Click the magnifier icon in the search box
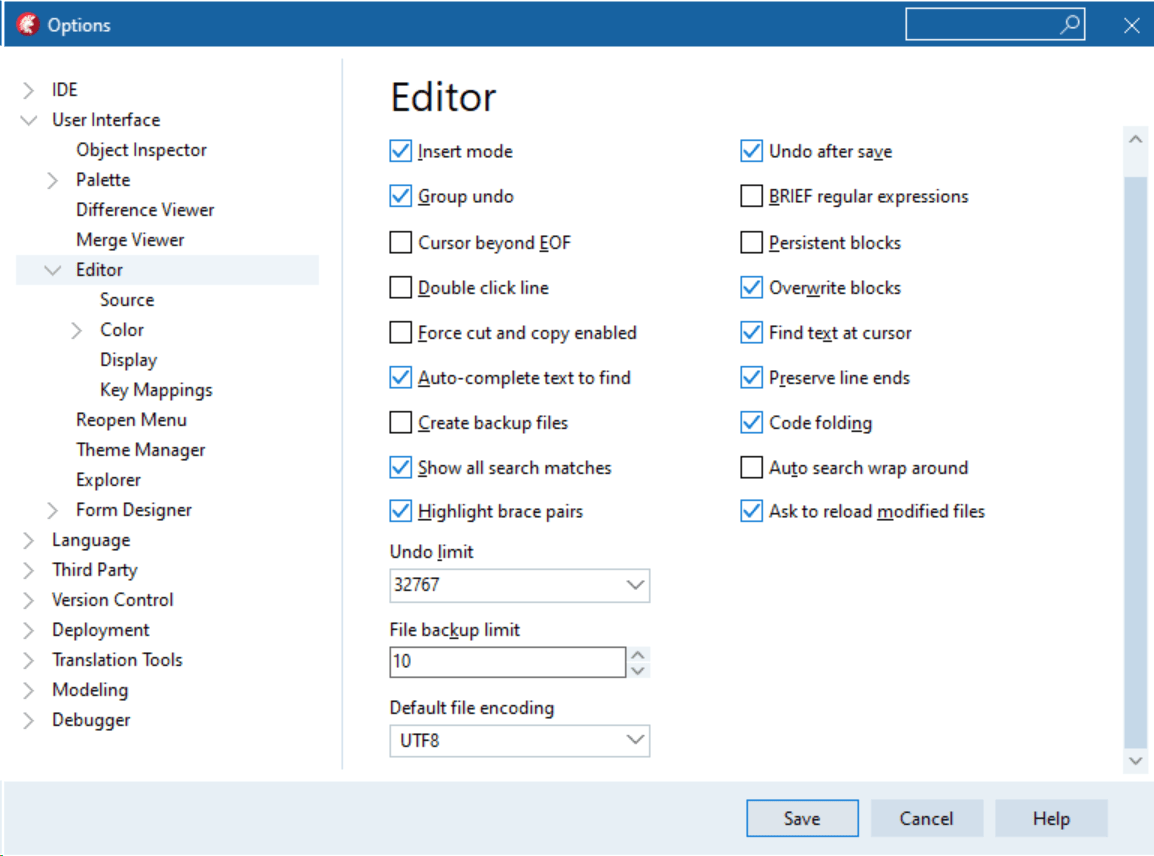Screen dimensions: 1154x856 [1068, 24]
